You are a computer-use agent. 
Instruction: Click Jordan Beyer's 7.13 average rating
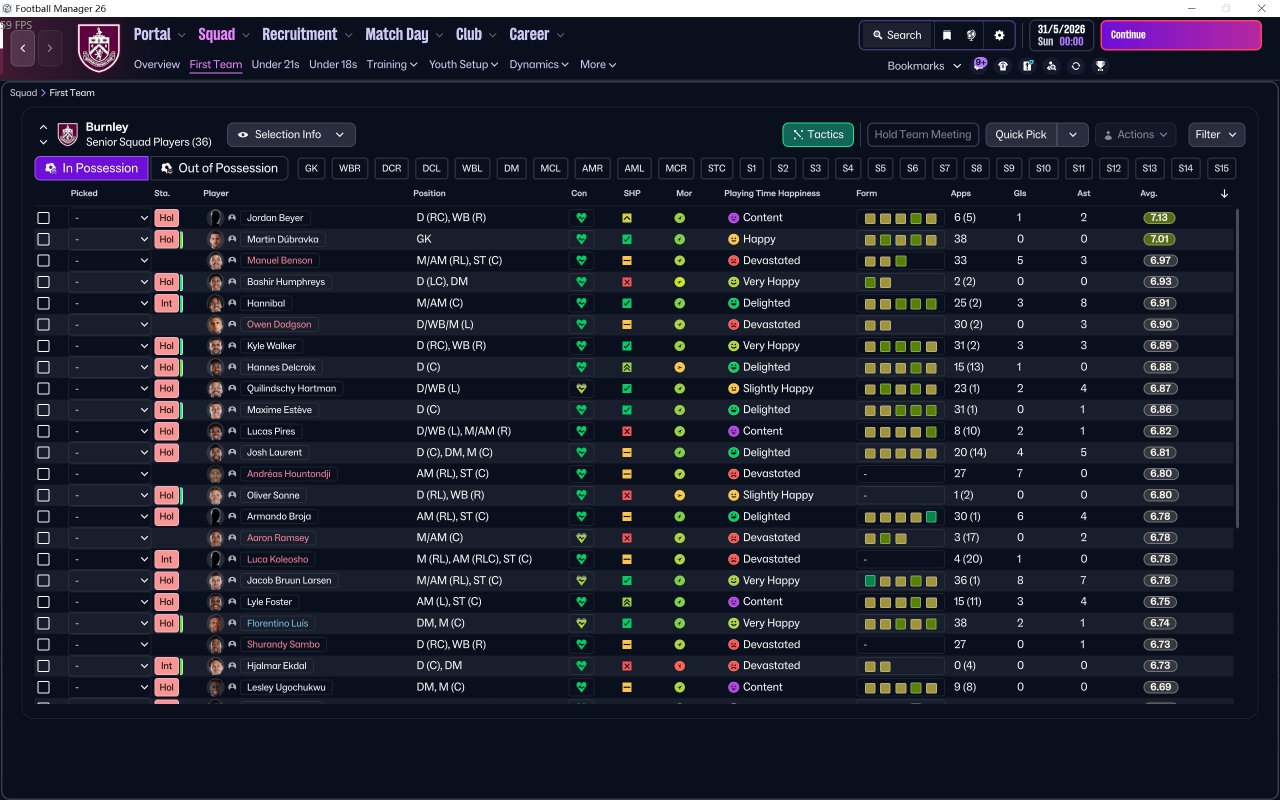pos(1160,218)
